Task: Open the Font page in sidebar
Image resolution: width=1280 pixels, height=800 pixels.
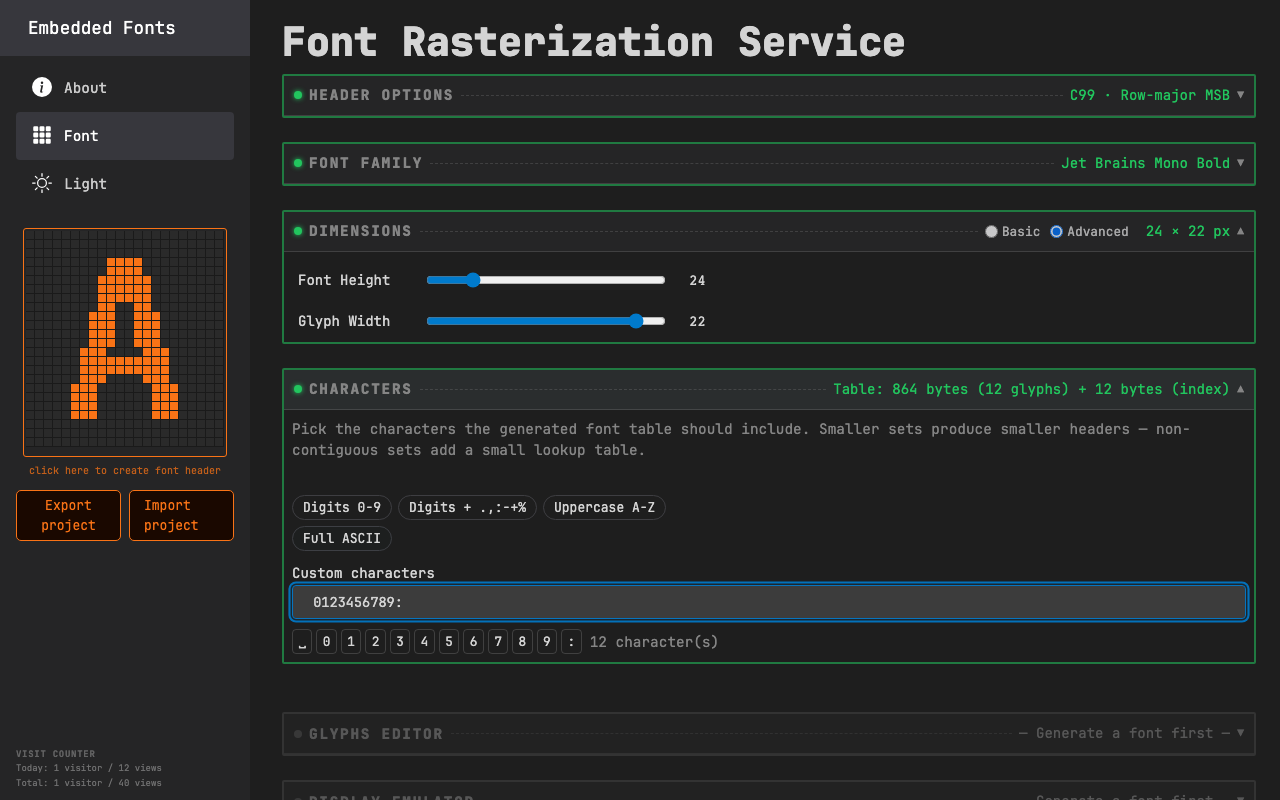Action: pyautogui.click(x=125, y=135)
